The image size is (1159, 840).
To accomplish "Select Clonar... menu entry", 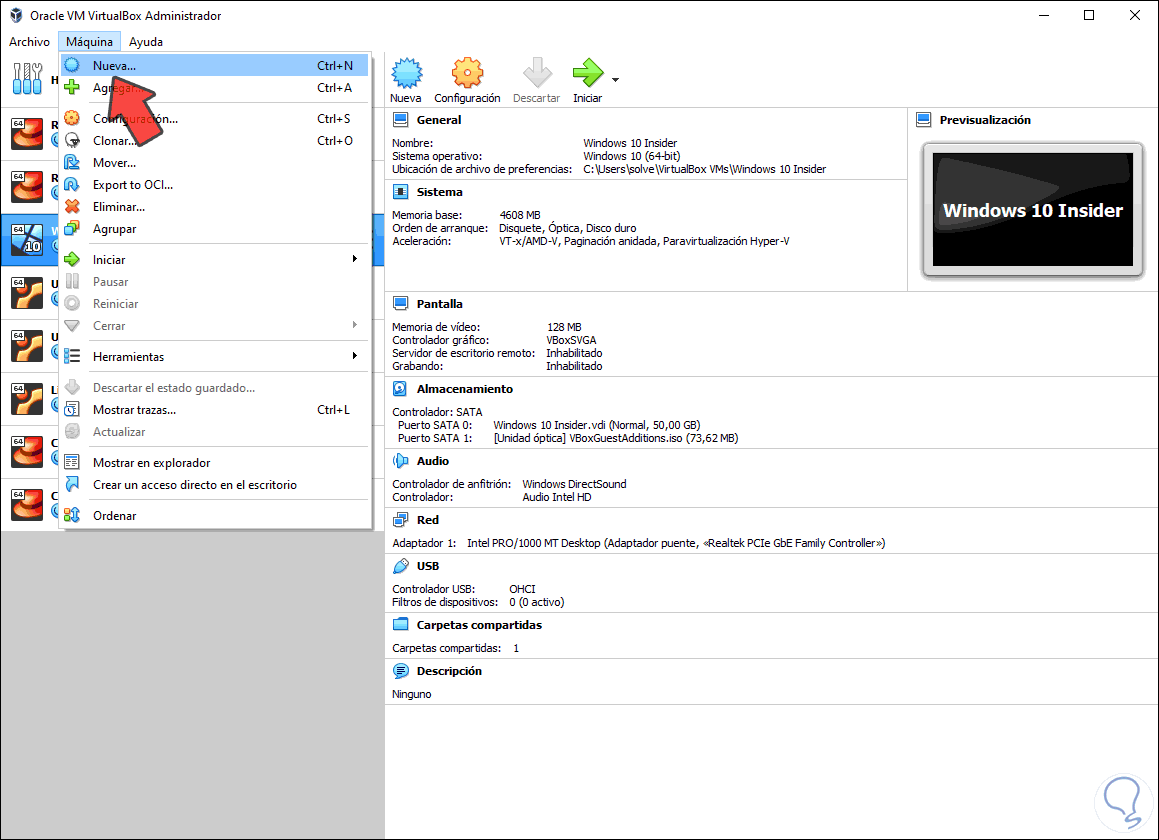I will click(214, 141).
